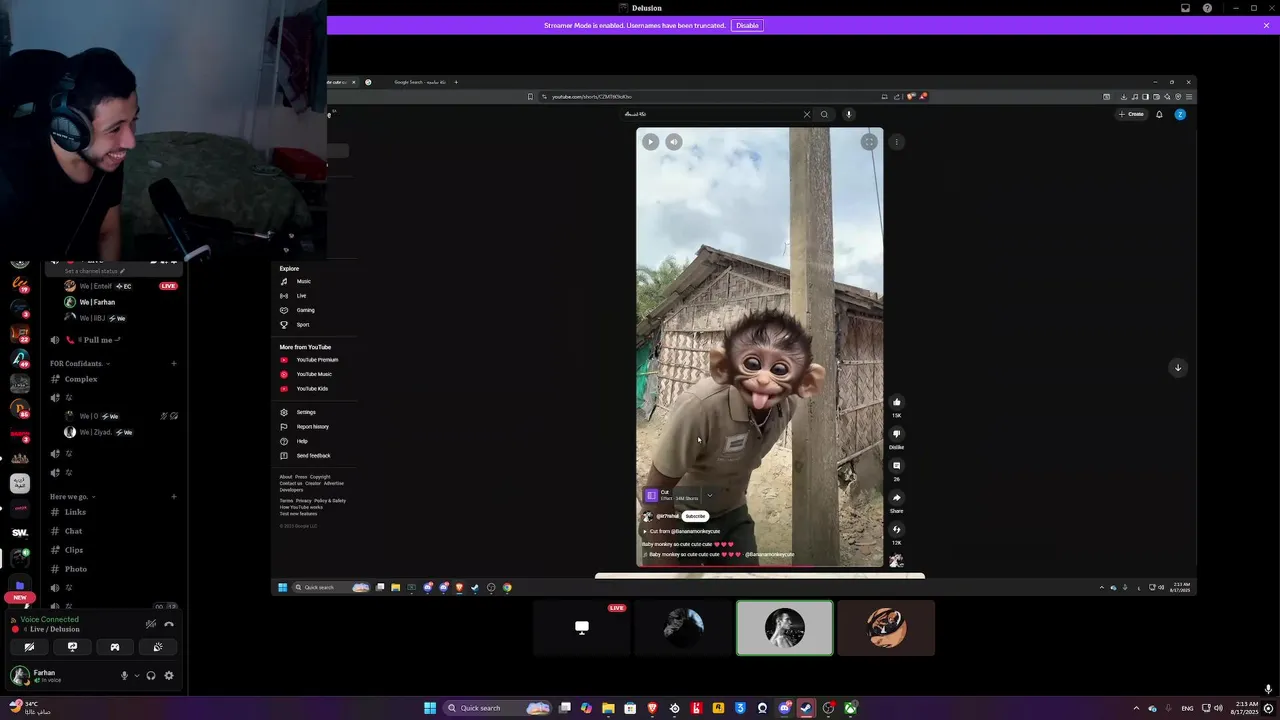1280x720 pixels.
Task: Dismiss the Streamer Mode banner
Action: click(1266, 25)
